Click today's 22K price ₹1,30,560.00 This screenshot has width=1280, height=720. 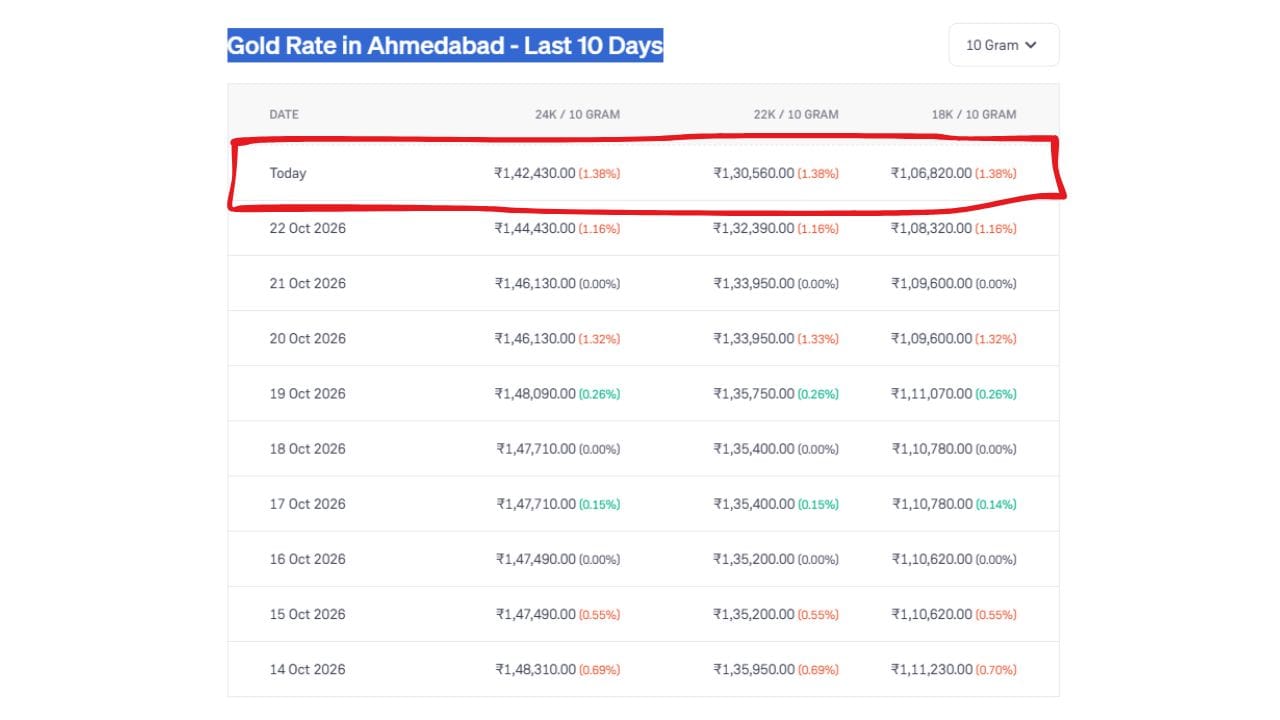(754, 173)
